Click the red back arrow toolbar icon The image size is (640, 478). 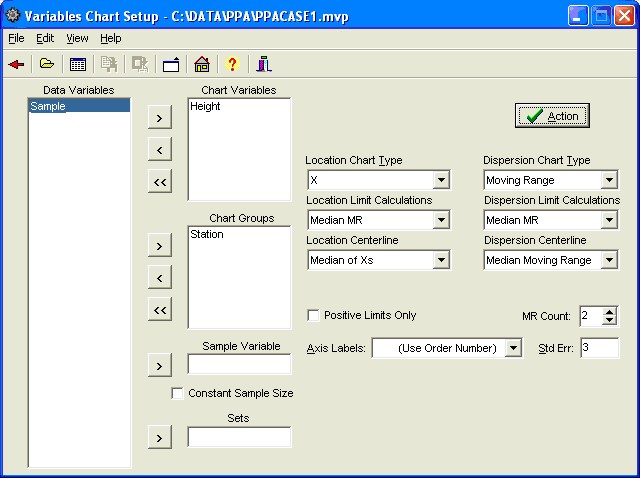[16, 64]
